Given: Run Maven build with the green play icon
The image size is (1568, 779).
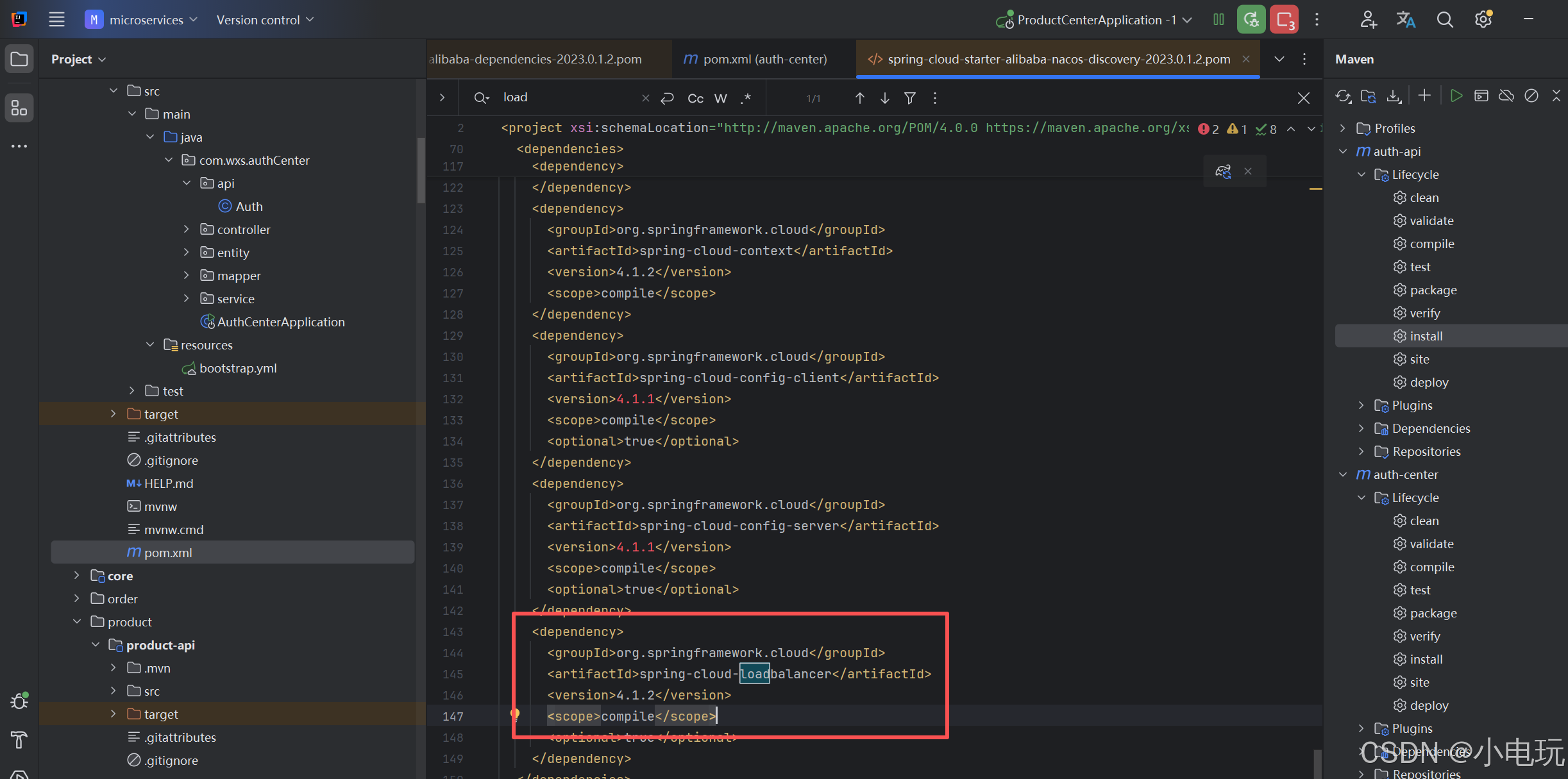Looking at the screenshot, I should coord(1456,96).
